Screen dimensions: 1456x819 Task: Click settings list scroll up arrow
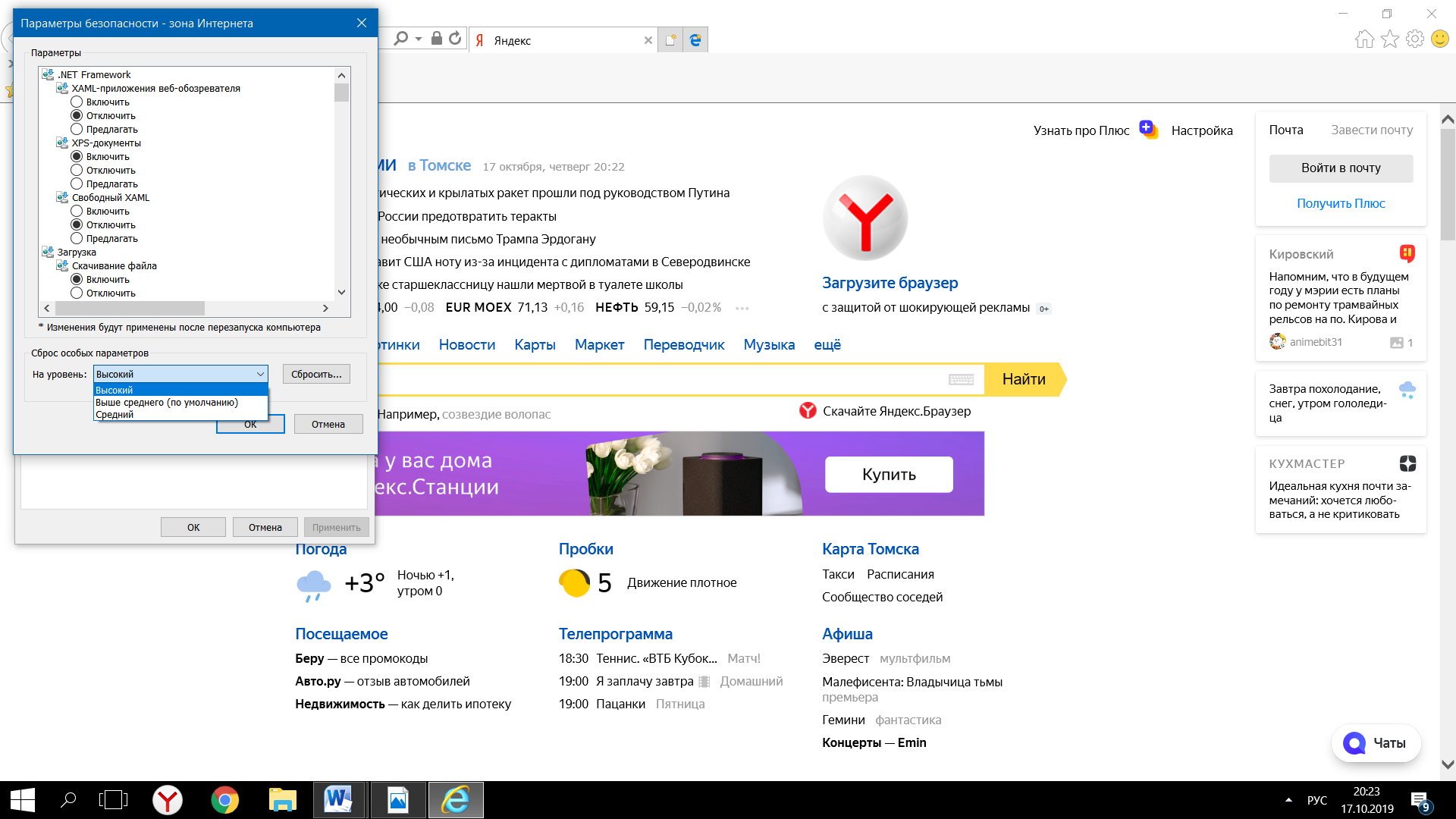[341, 75]
